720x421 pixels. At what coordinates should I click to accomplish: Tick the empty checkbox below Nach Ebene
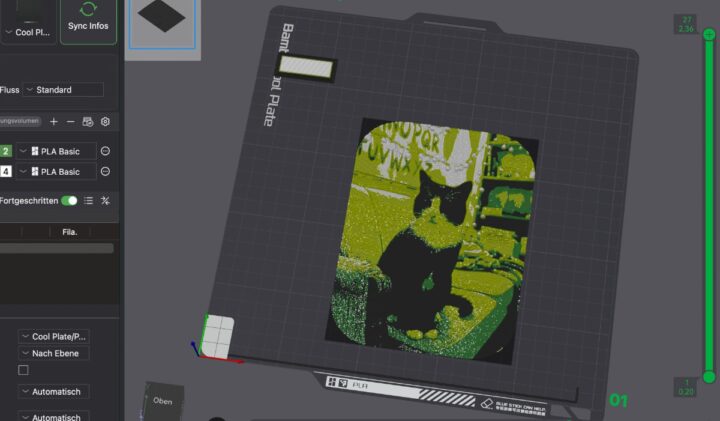[x=23, y=370]
